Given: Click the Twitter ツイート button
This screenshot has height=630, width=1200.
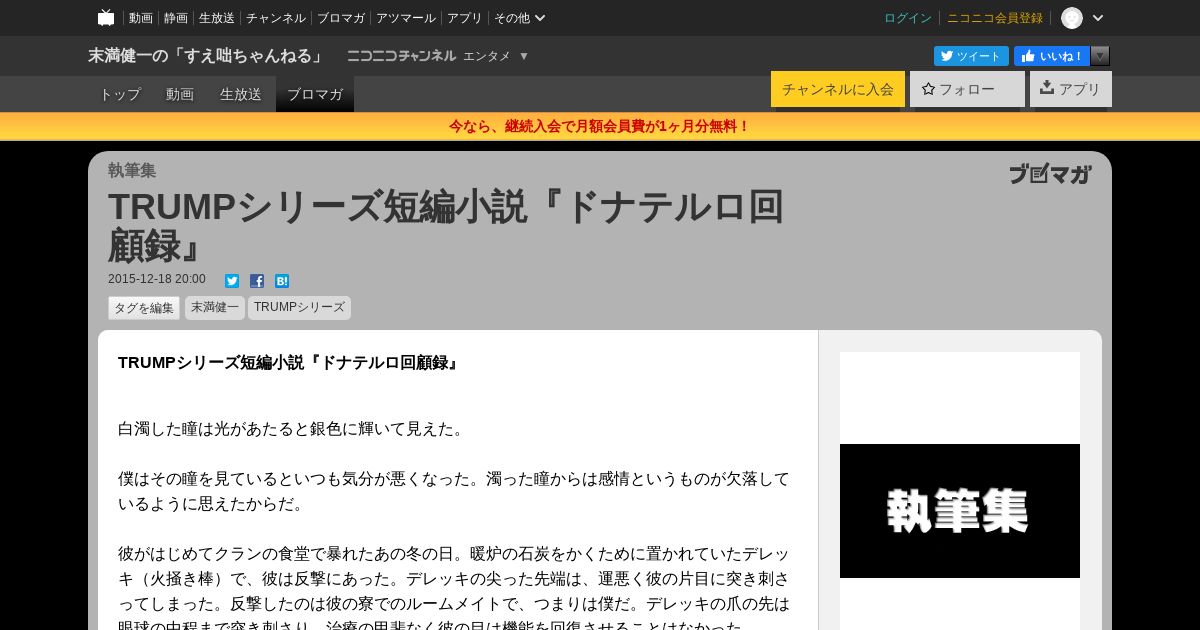Looking at the screenshot, I should click(x=971, y=56).
